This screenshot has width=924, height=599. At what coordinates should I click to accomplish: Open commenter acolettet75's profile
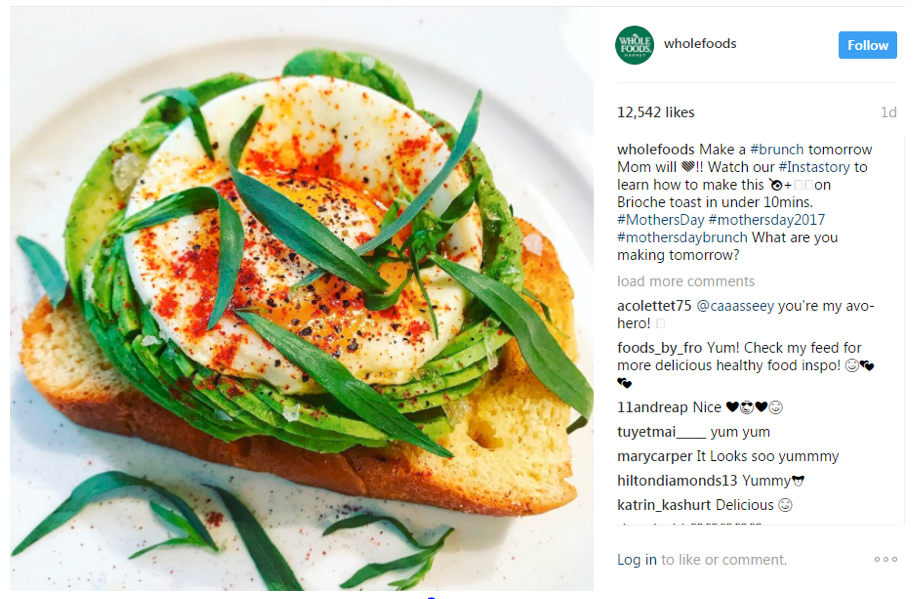click(x=654, y=305)
